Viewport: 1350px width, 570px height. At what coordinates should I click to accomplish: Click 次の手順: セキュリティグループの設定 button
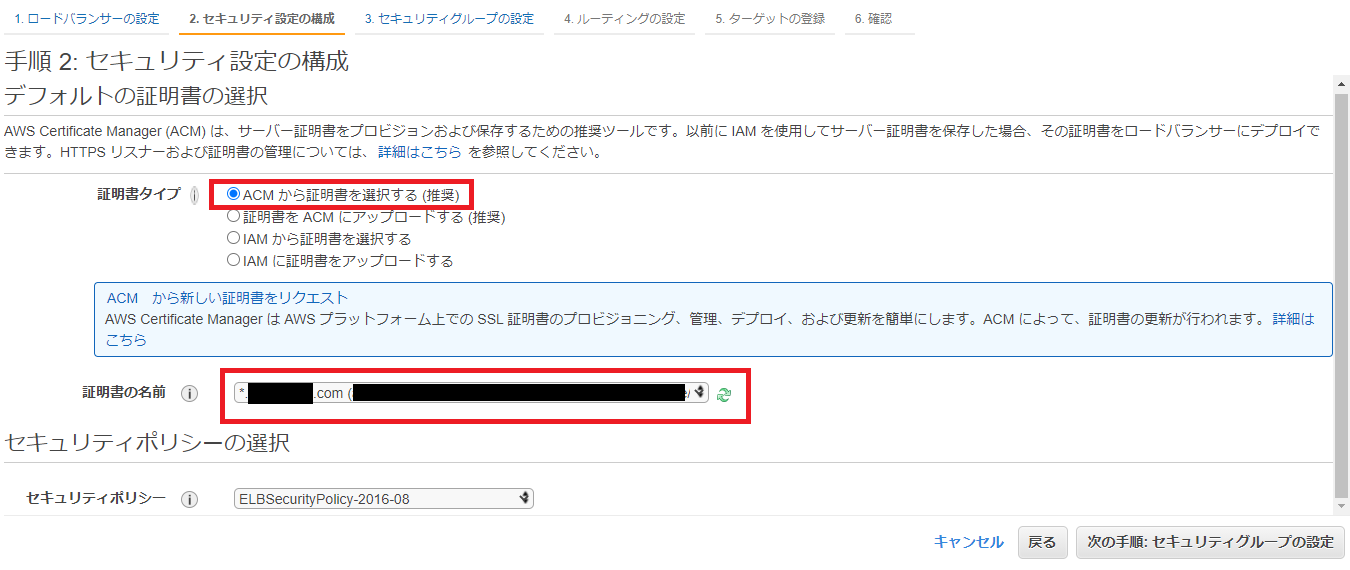pos(1211,542)
